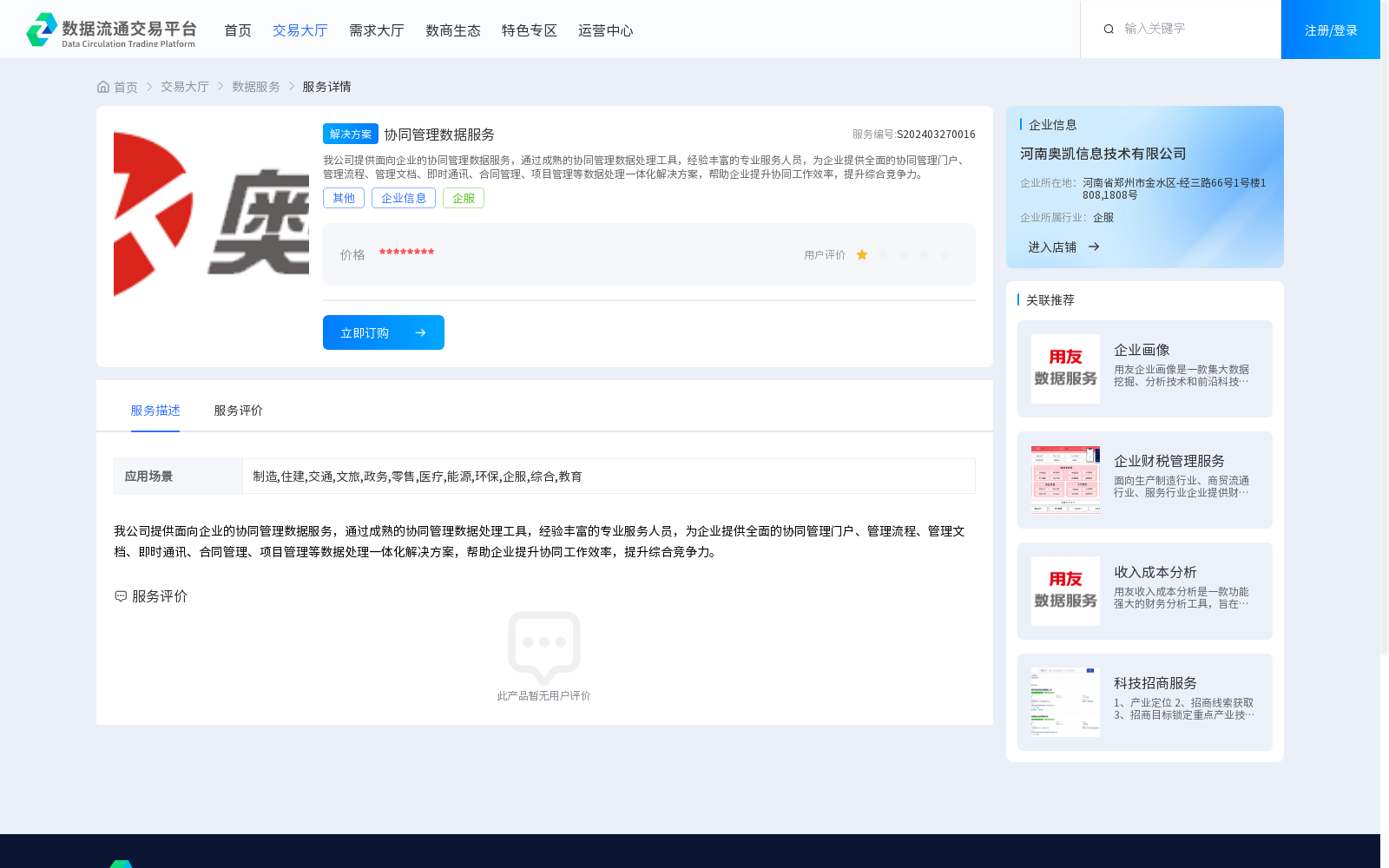
Task: Open the 收入成本分析 thumbnail
Action: tap(1065, 591)
